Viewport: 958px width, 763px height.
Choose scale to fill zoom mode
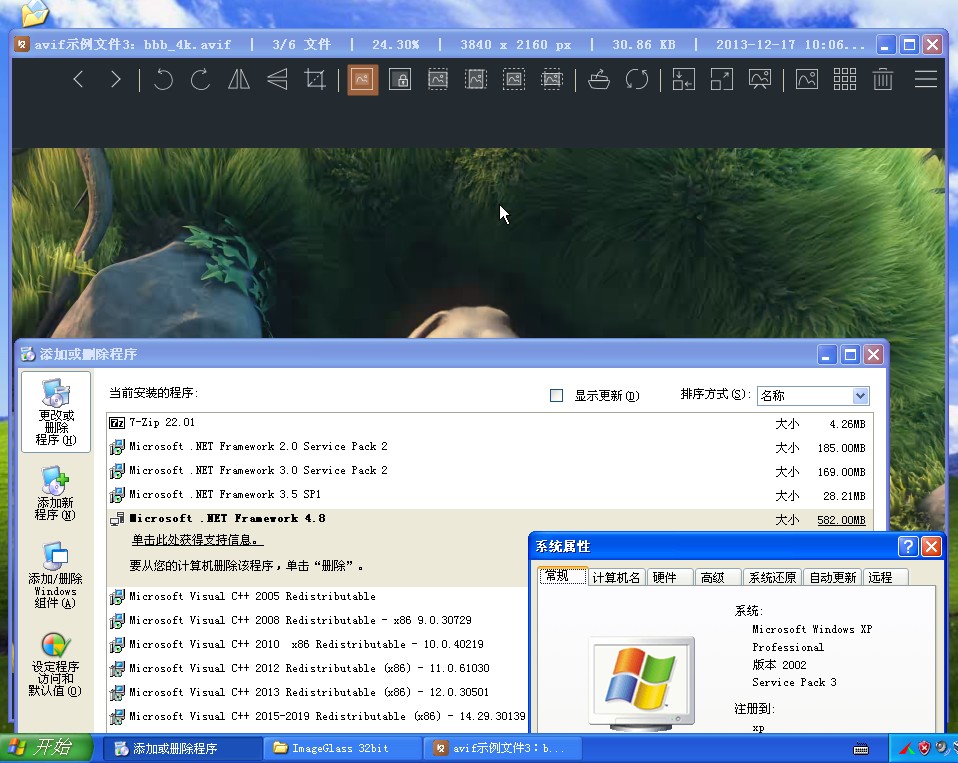[552, 79]
